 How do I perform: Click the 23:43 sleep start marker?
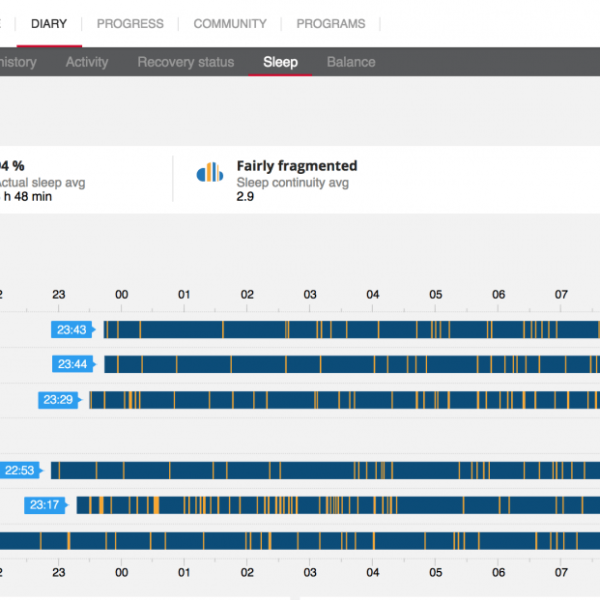tap(73, 329)
